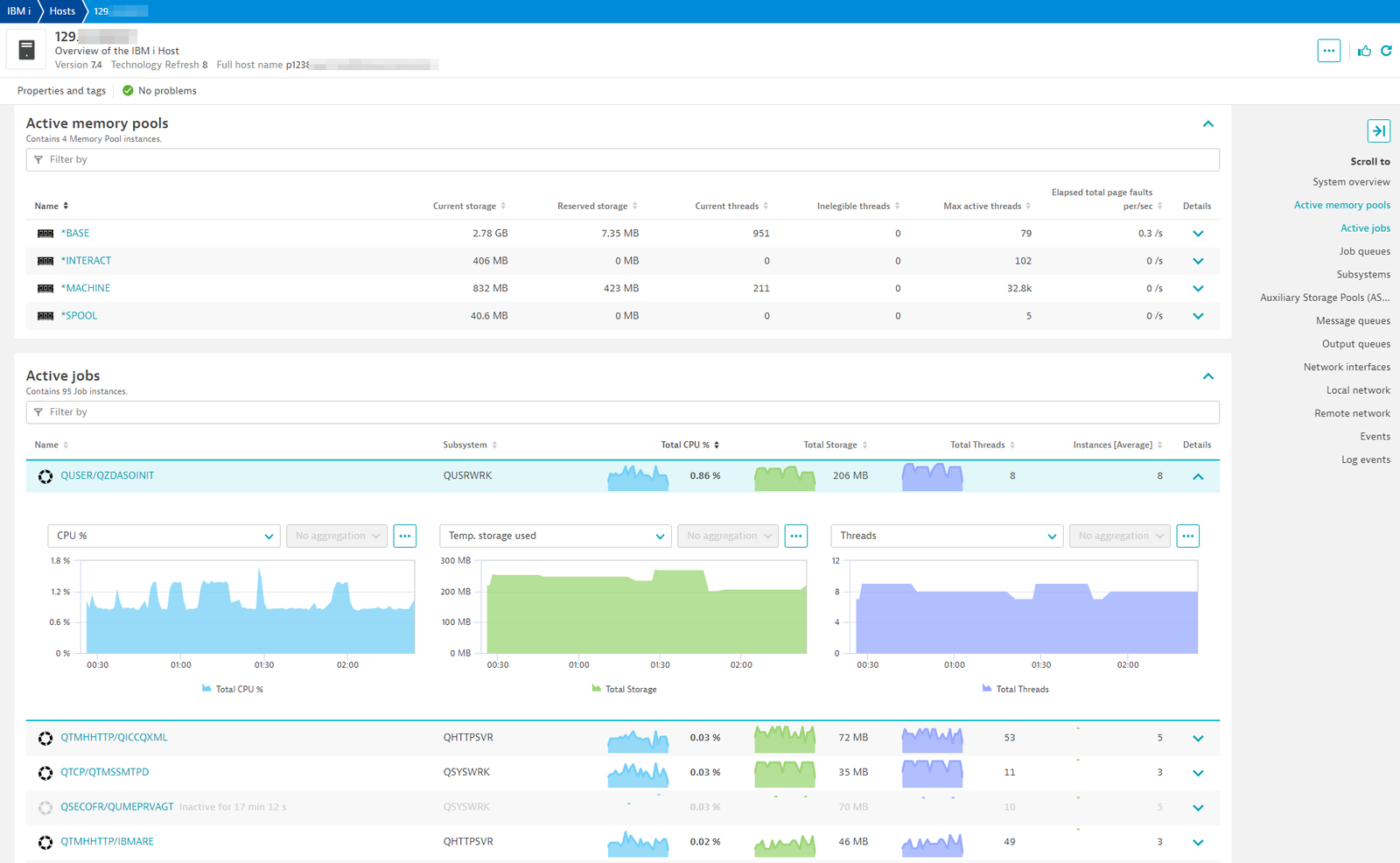
Task: Jump to Log events section
Action: pyautogui.click(x=1366, y=460)
